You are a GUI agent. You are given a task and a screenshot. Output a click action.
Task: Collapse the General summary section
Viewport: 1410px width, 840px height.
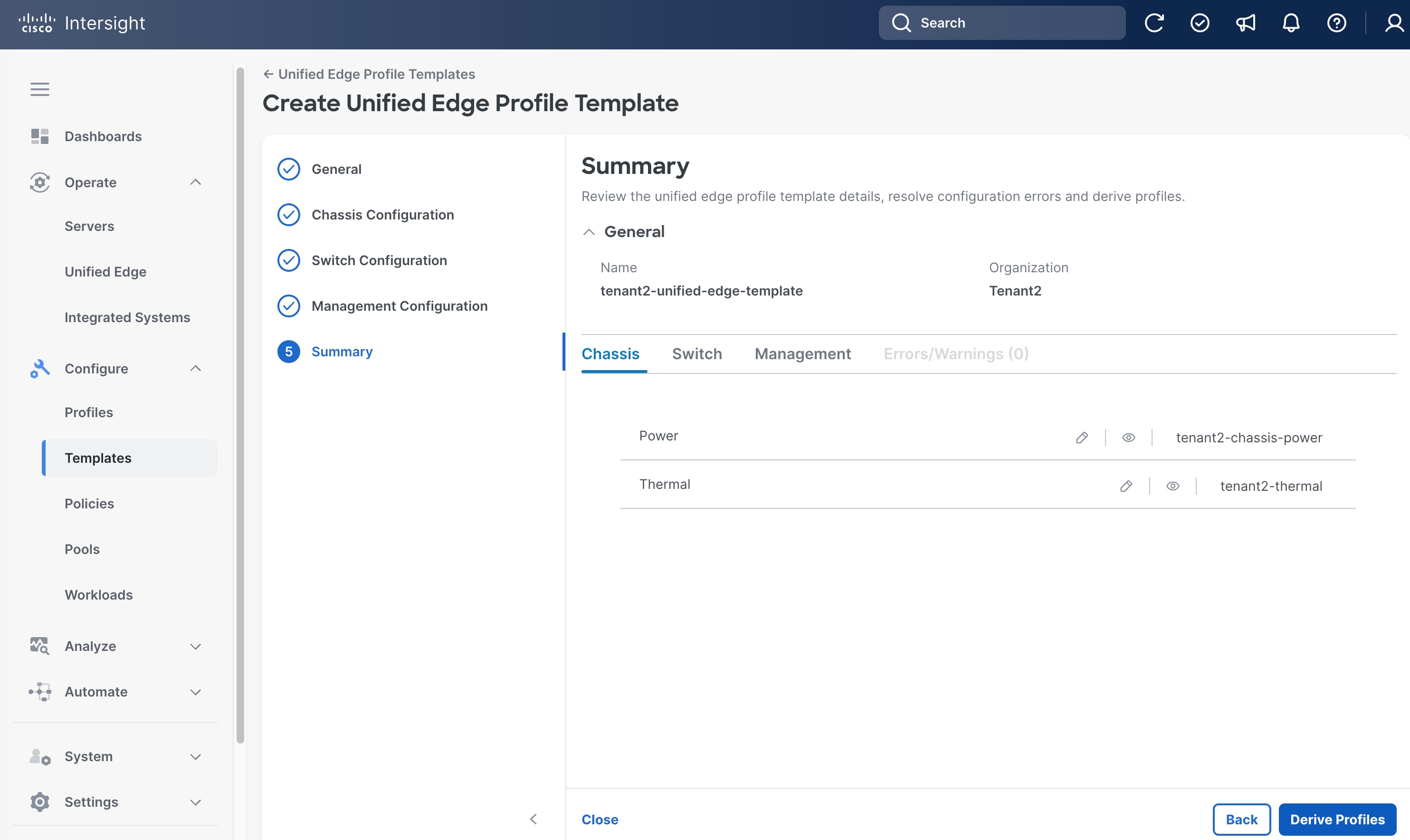(x=589, y=232)
